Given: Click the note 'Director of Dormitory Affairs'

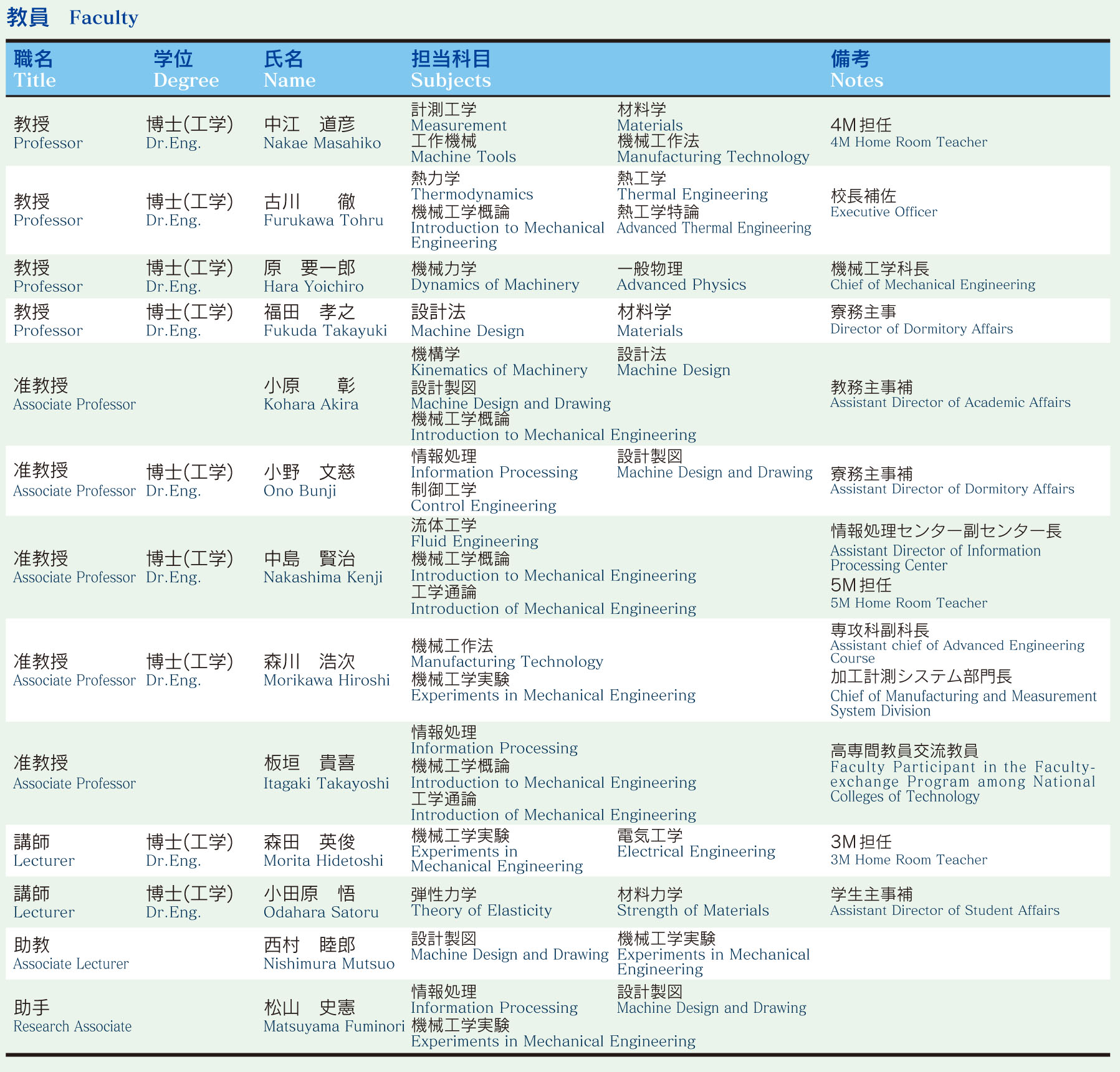Looking at the screenshot, I should pyautogui.click(x=921, y=329).
